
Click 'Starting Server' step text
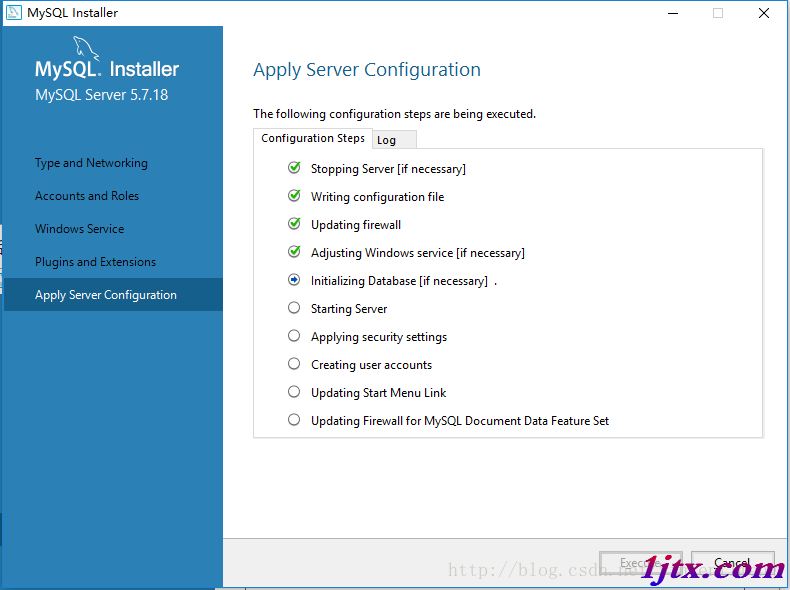click(x=349, y=309)
